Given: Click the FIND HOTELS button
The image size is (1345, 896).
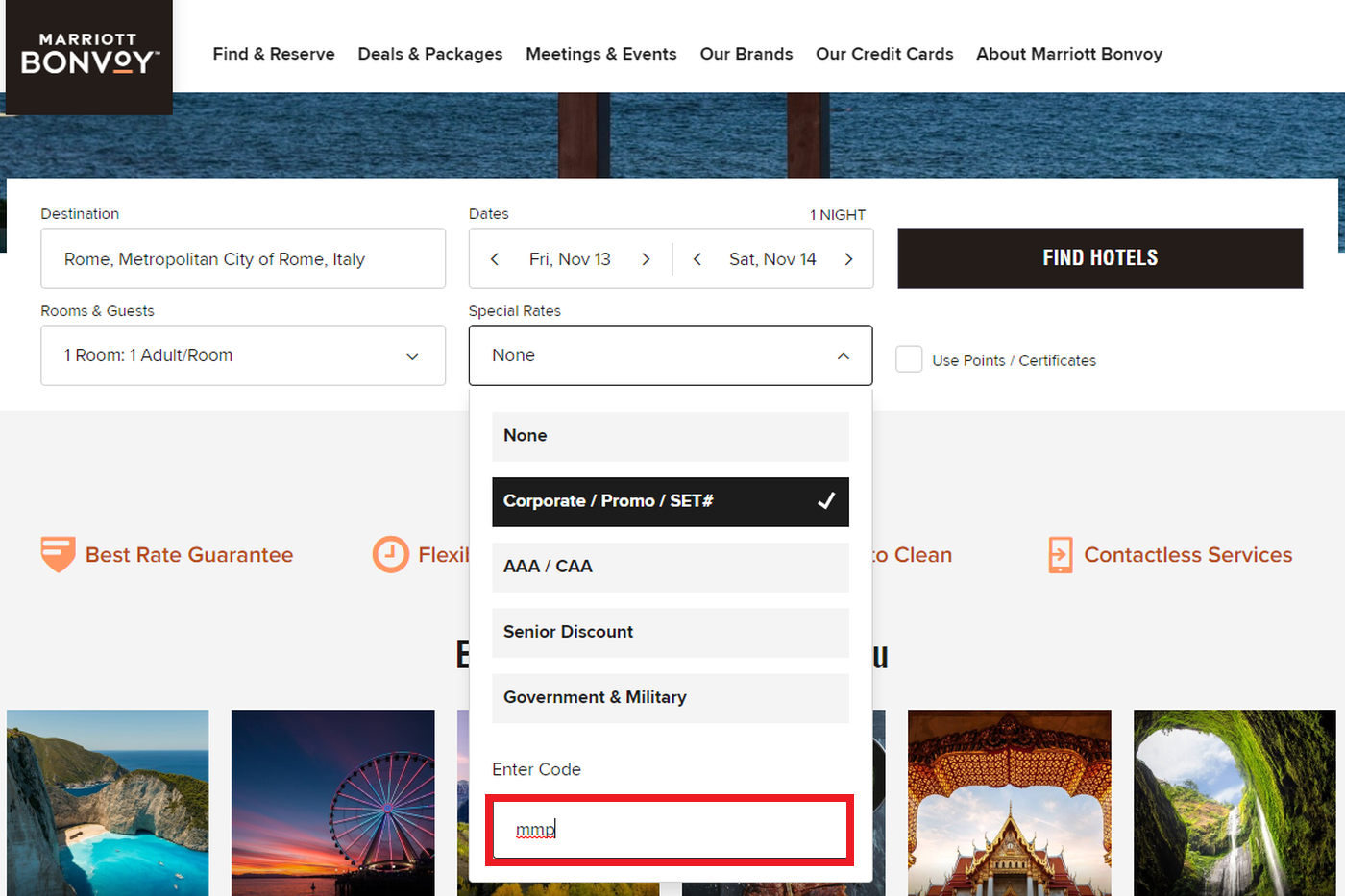Looking at the screenshot, I should 1099,257.
